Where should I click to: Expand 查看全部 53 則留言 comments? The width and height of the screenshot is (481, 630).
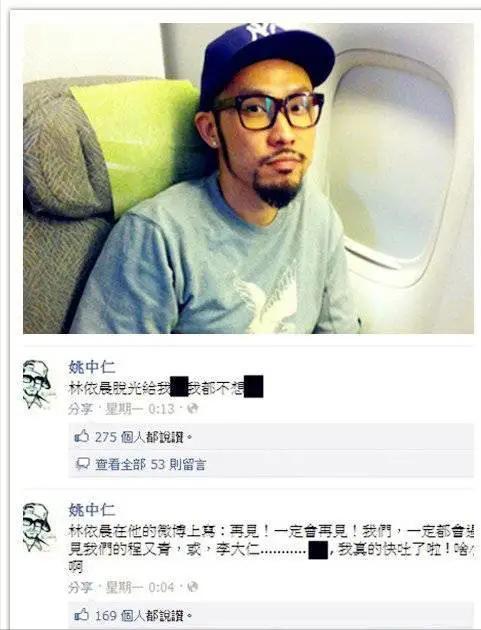tap(150, 464)
